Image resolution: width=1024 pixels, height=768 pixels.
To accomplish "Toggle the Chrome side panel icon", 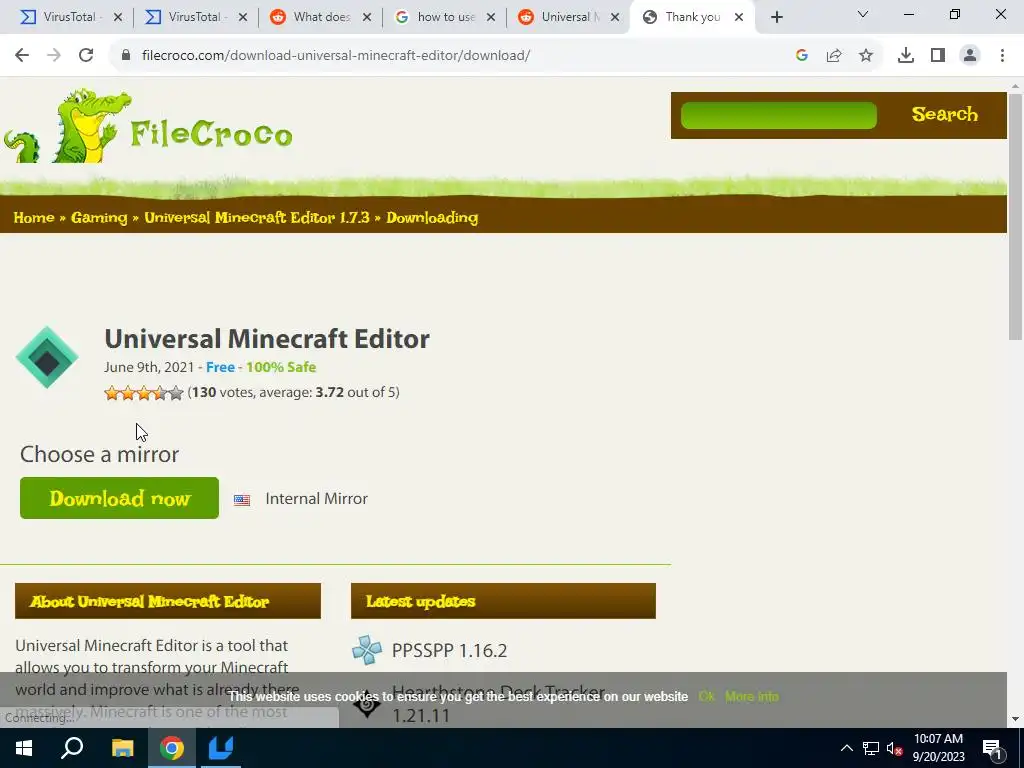I will [x=938, y=56].
